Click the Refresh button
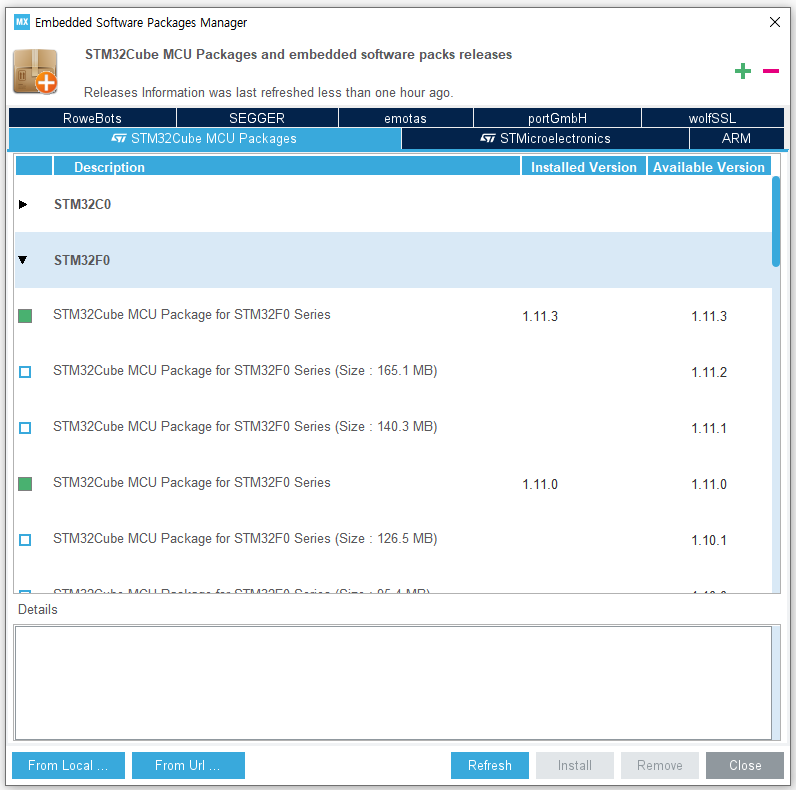This screenshot has width=796, height=790. tap(490, 765)
